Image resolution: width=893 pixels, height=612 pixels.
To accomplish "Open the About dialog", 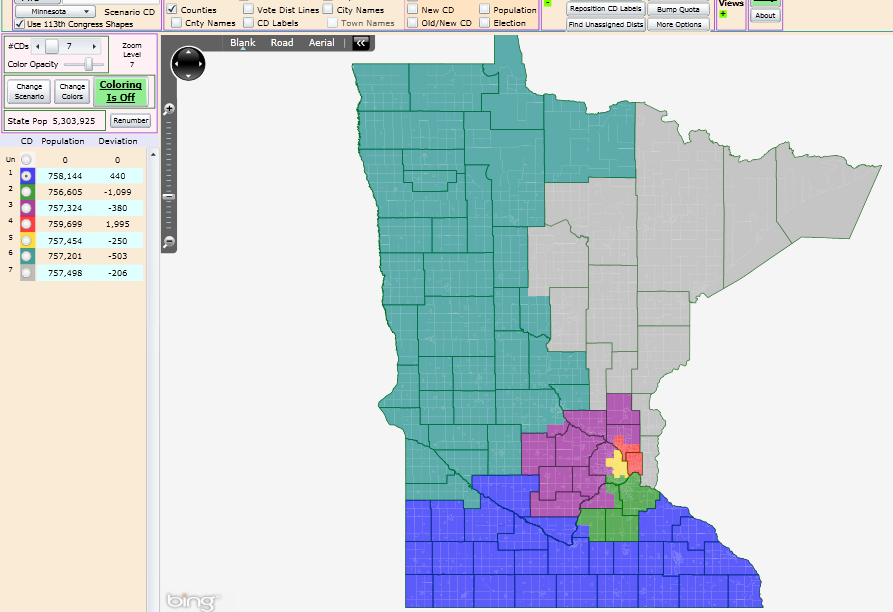I will click(765, 15).
